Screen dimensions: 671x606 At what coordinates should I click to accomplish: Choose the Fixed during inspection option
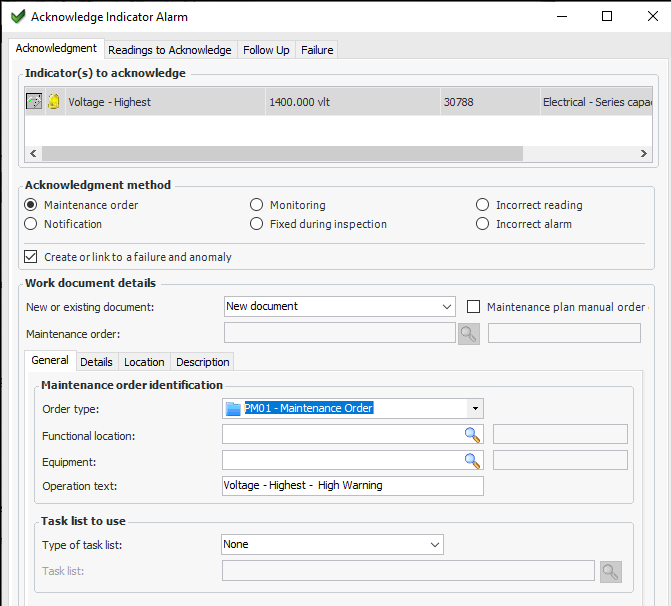[257, 224]
